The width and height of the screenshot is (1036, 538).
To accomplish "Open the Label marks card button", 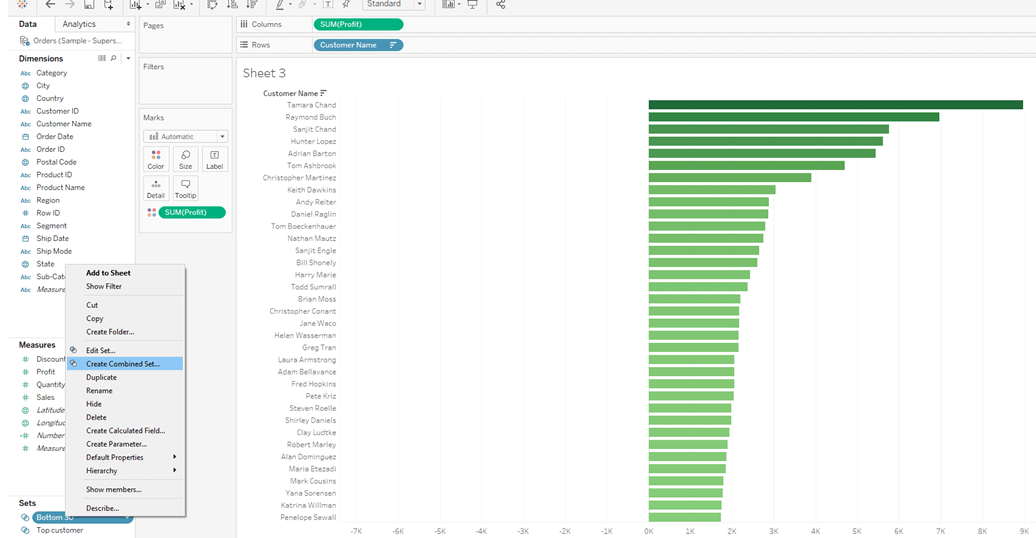I will click(x=215, y=159).
